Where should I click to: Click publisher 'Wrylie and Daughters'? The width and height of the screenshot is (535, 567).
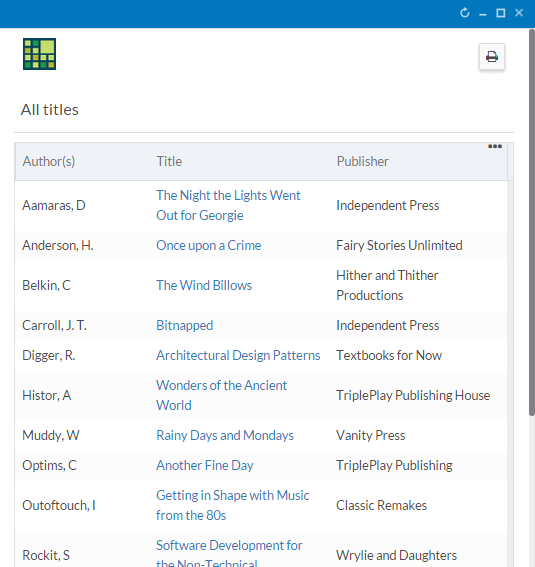[x=397, y=555]
